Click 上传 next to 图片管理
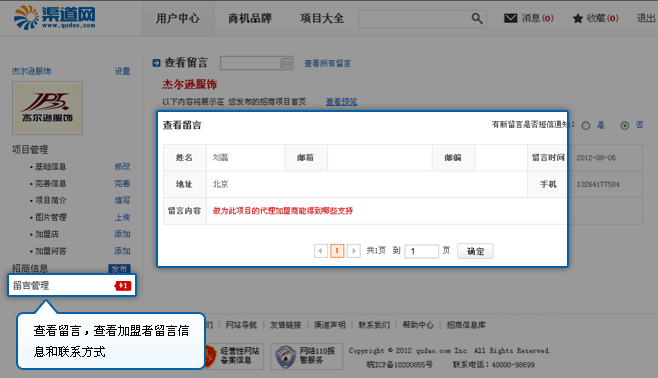658x378 pixels. [x=123, y=217]
